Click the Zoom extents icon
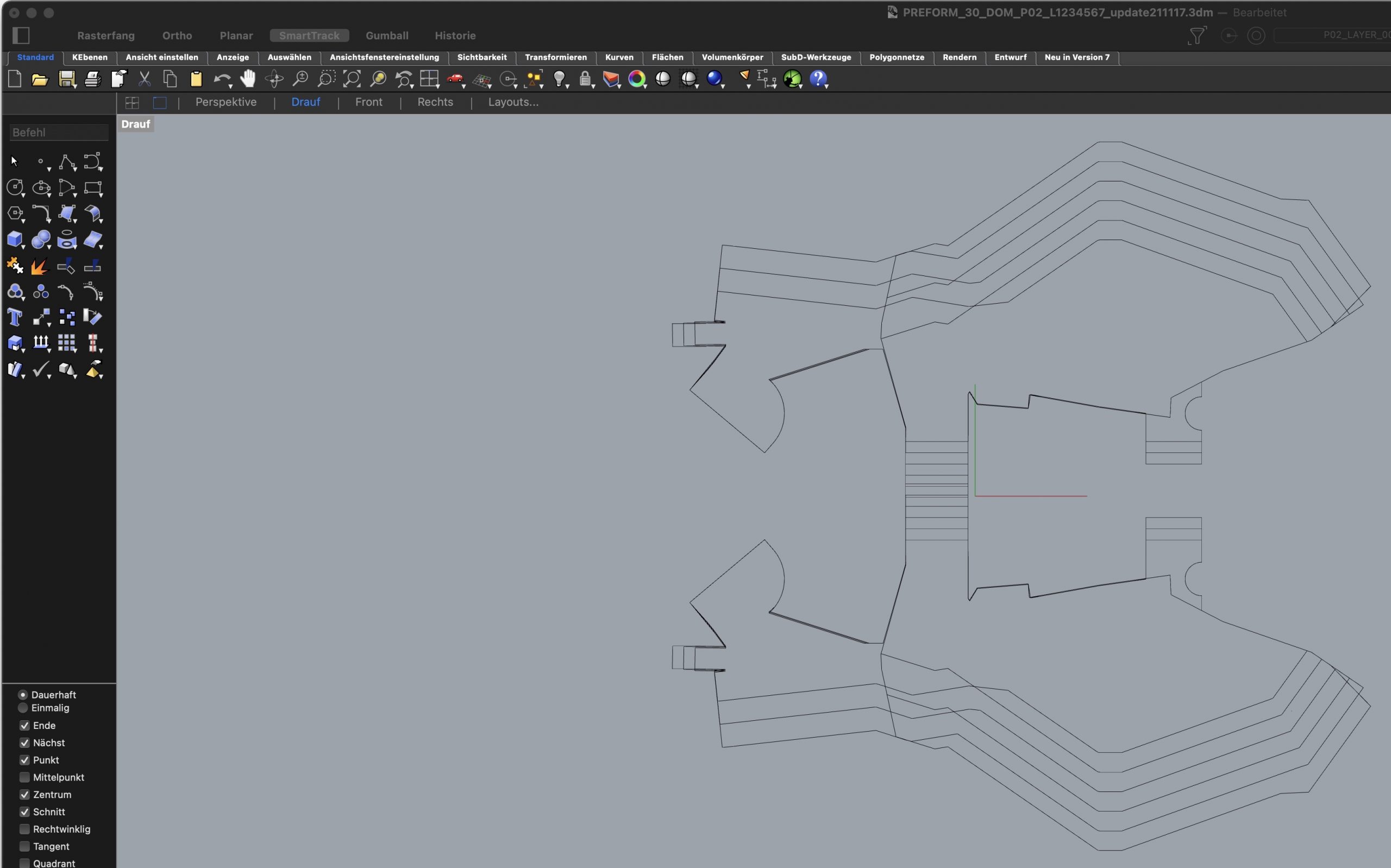This screenshot has height=868, width=1391. coord(352,79)
